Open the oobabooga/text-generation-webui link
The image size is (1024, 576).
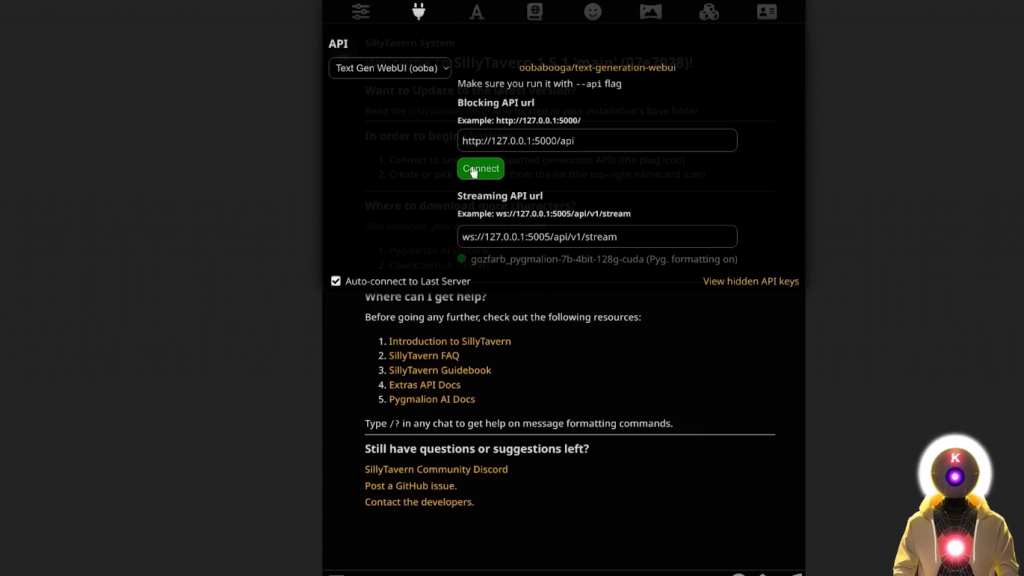pyautogui.click(x=597, y=67)
